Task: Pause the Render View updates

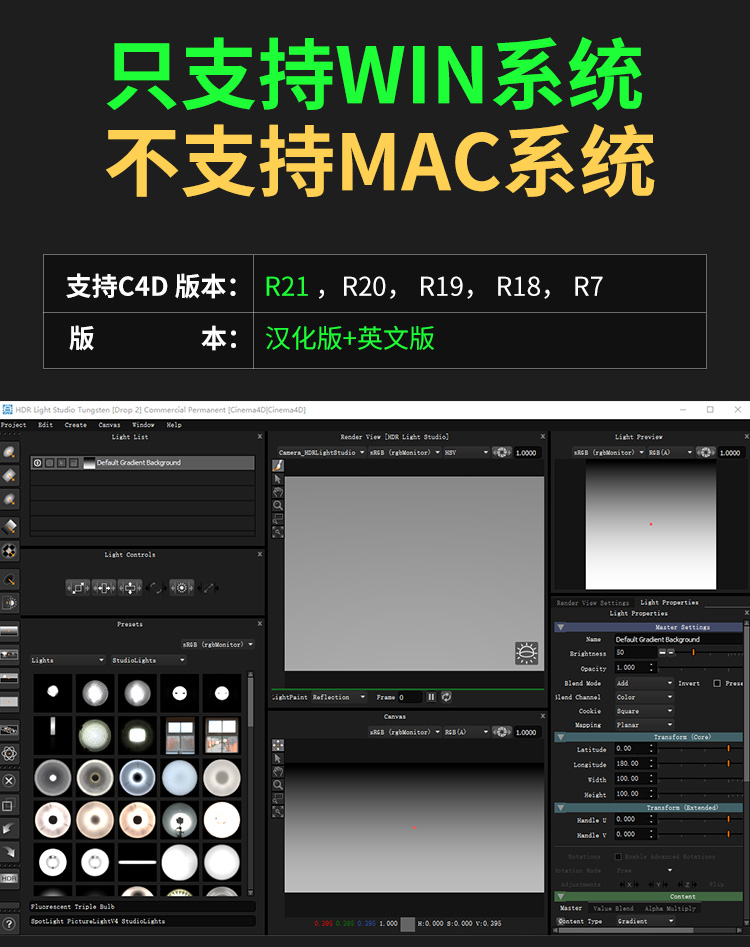Action: click(431, 697)
